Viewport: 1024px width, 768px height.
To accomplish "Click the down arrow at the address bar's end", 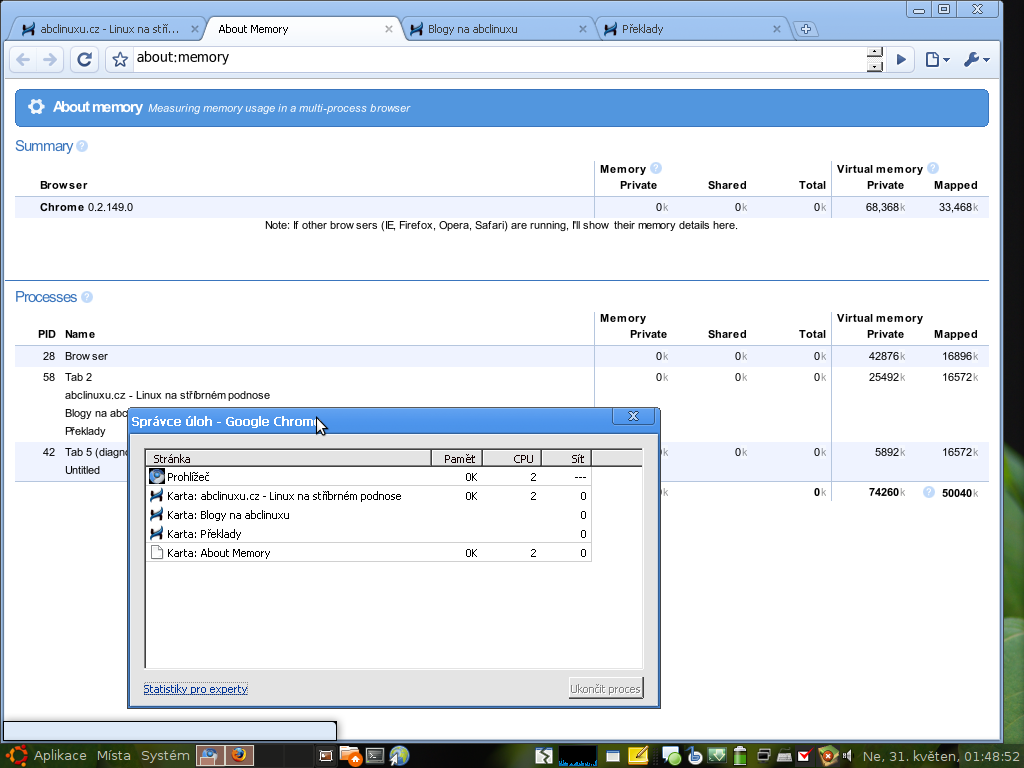I will (874, 66).
